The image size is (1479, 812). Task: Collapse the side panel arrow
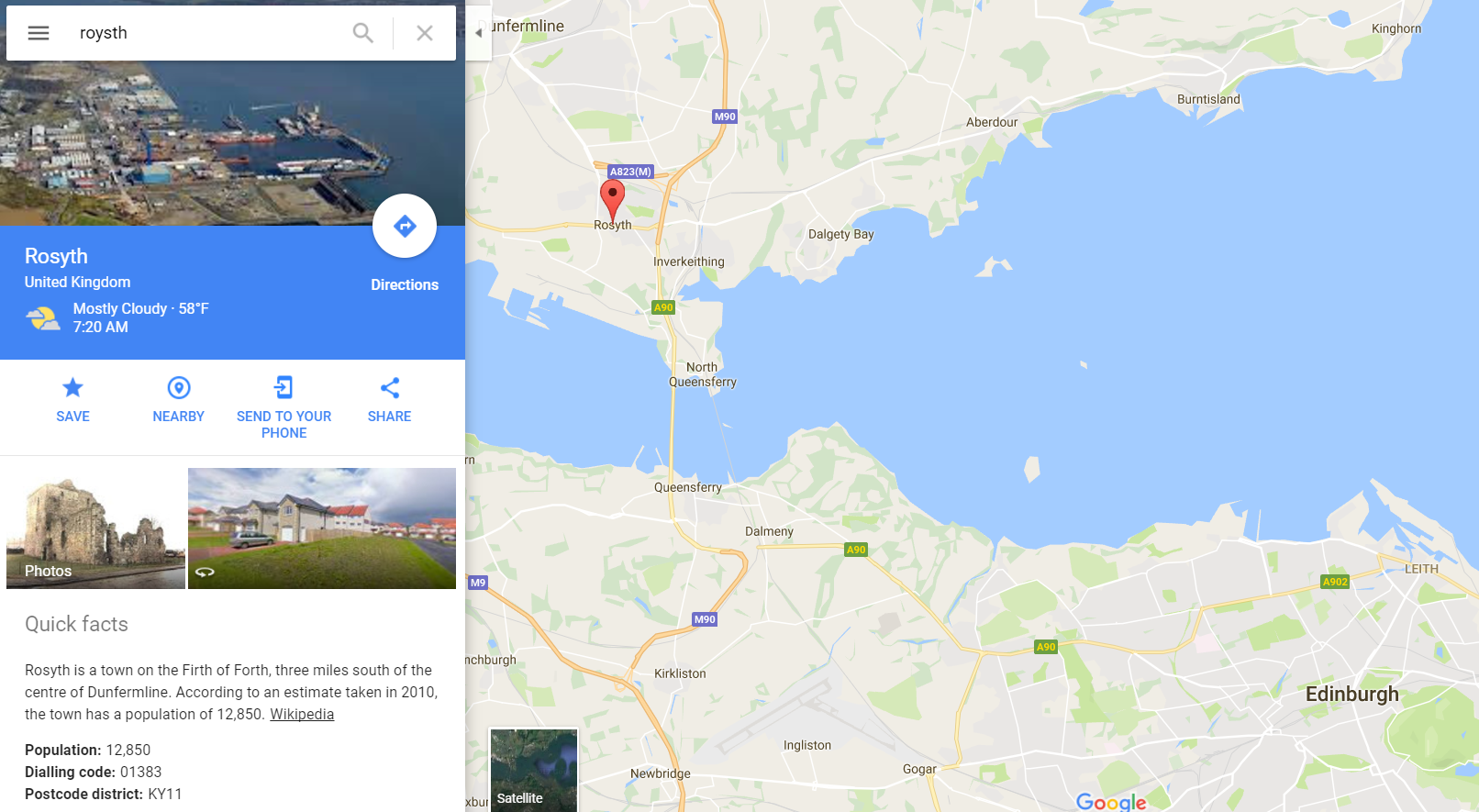point(478,33)
